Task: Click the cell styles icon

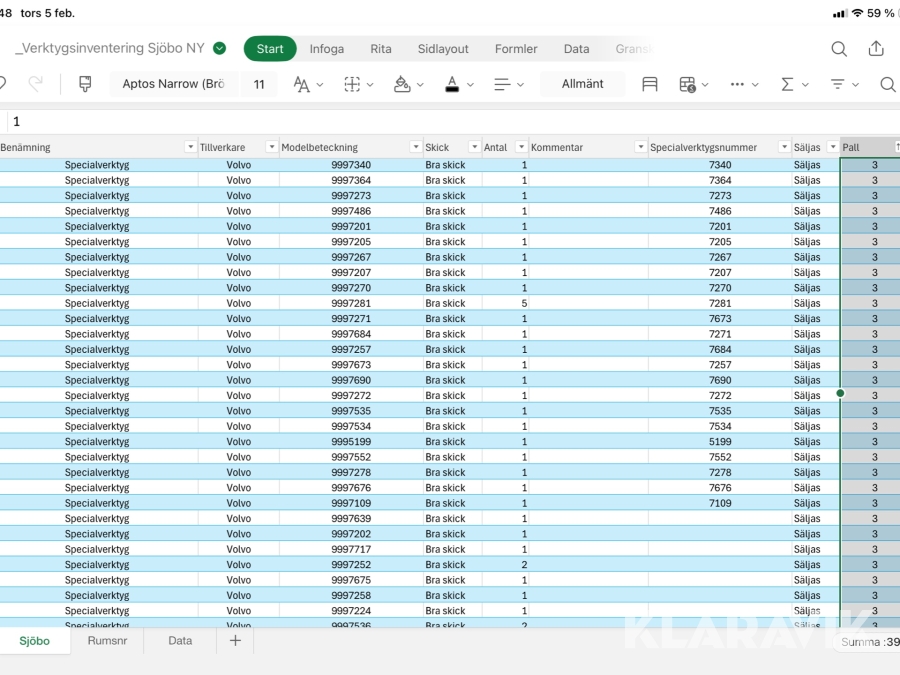Action: pyautogui.click(x=650, y=84)
